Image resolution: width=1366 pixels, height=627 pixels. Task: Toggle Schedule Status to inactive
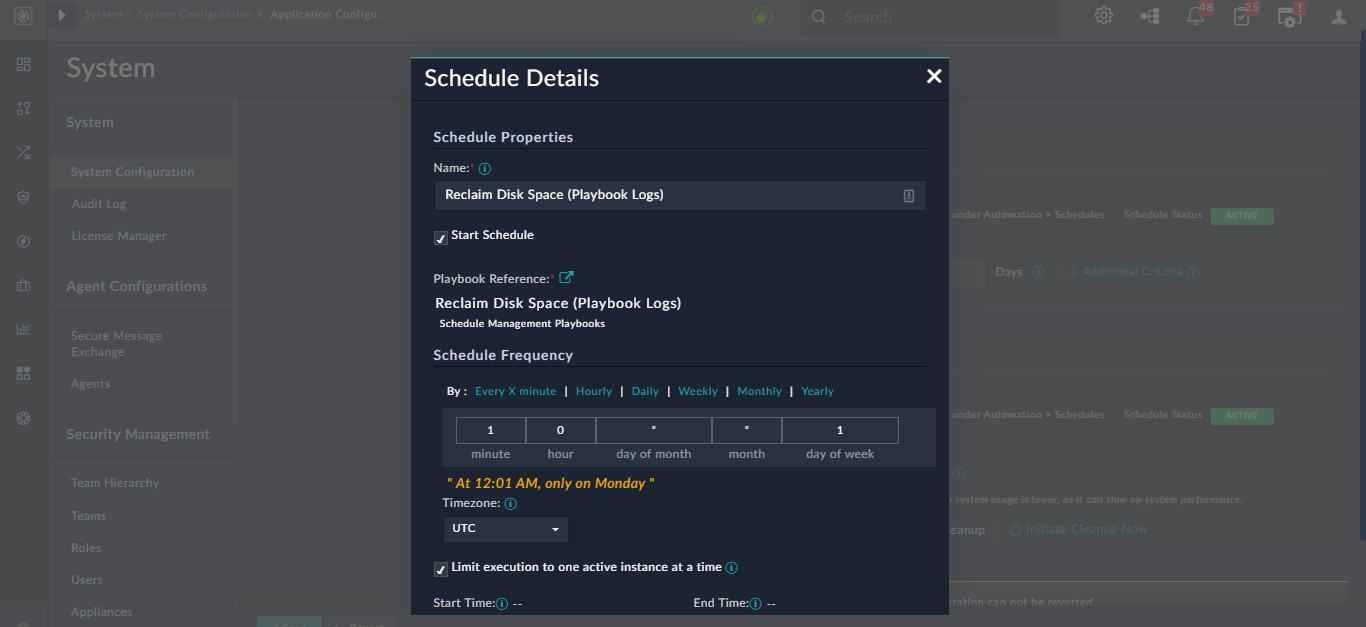pos(1242,215)
